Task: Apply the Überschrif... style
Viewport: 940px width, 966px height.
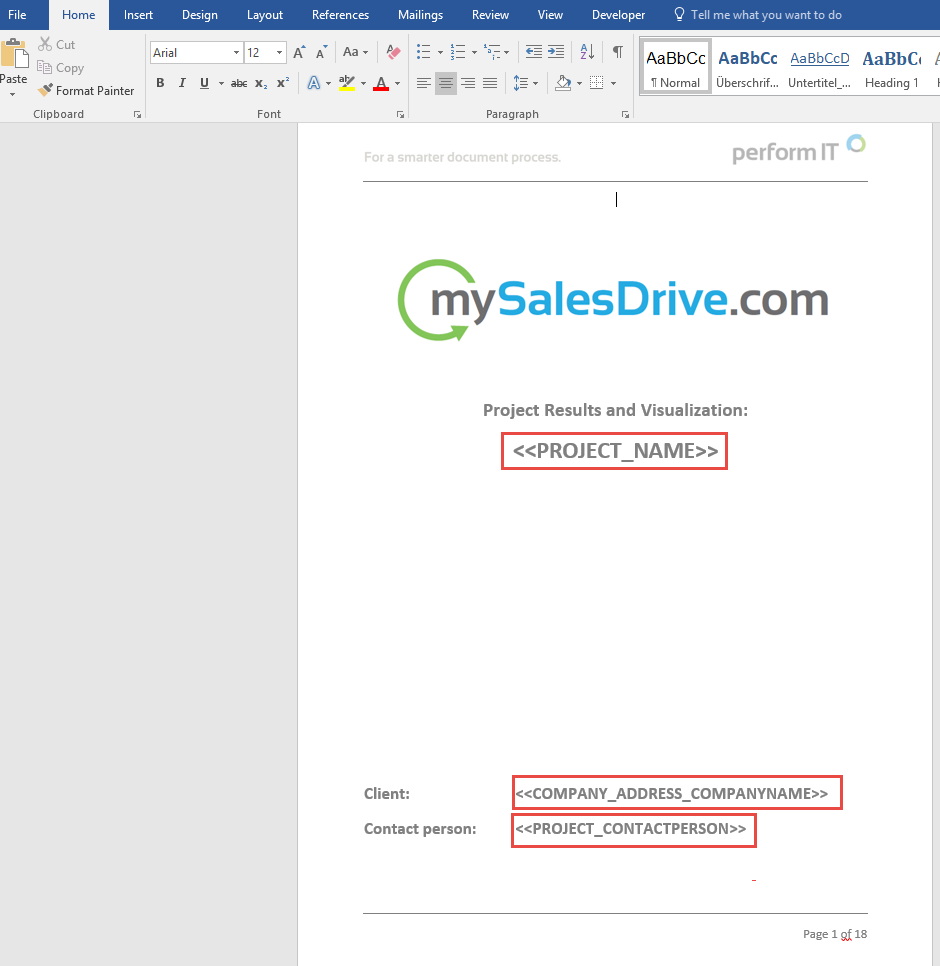Action: click(x=748, y=67)
